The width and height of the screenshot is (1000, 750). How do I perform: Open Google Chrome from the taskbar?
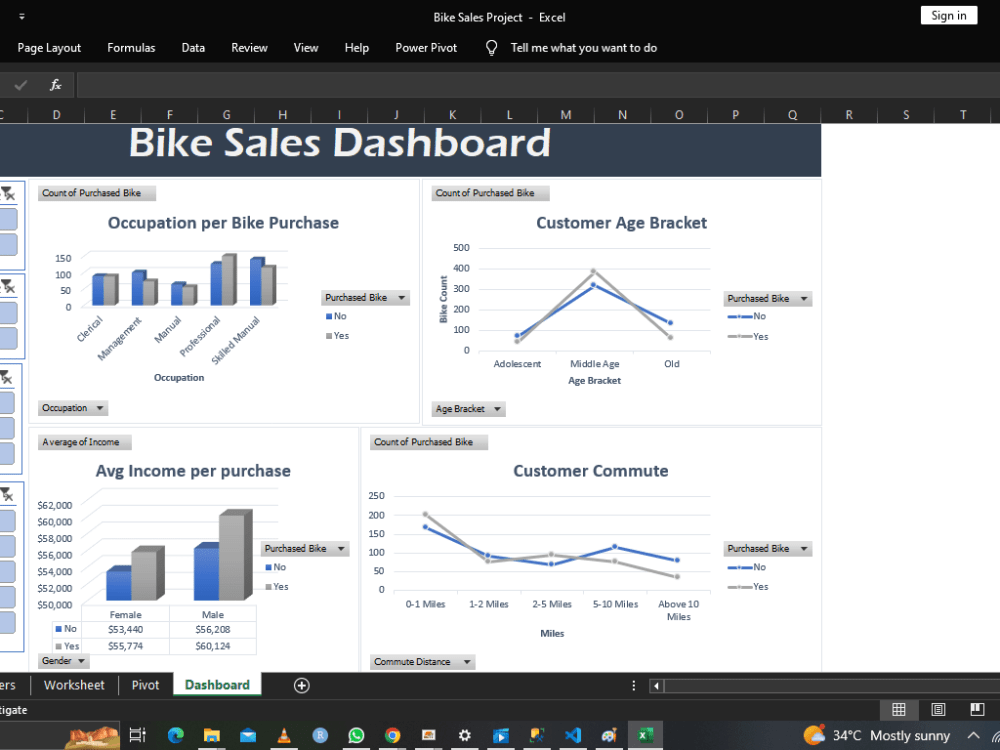pyautogui.click(x=392, y=735)
